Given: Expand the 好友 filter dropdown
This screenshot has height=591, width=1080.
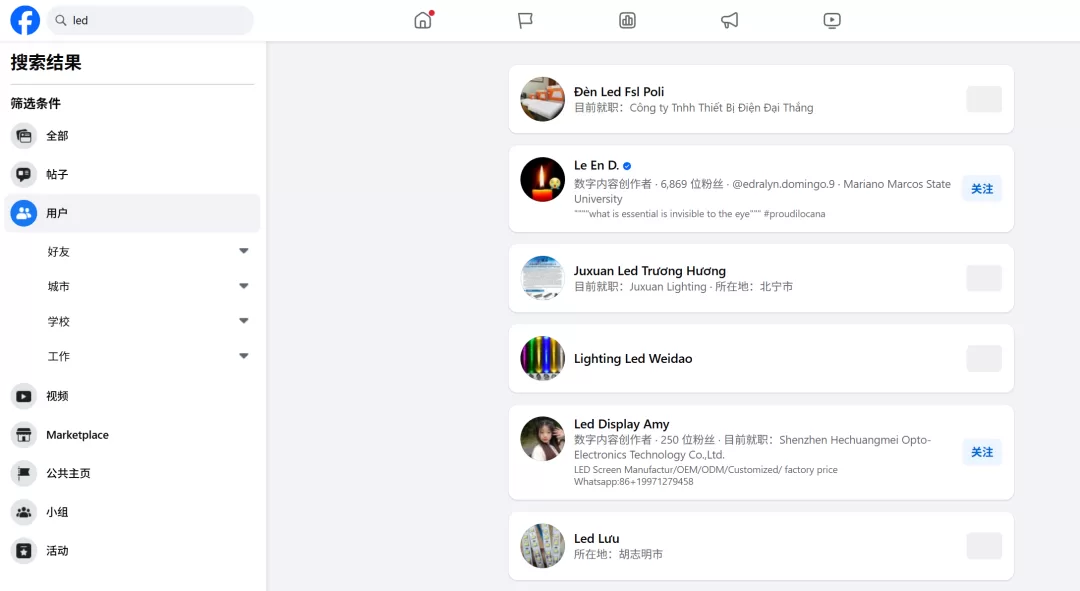Looking at the screenshot, I should click(x=244, y=251).
